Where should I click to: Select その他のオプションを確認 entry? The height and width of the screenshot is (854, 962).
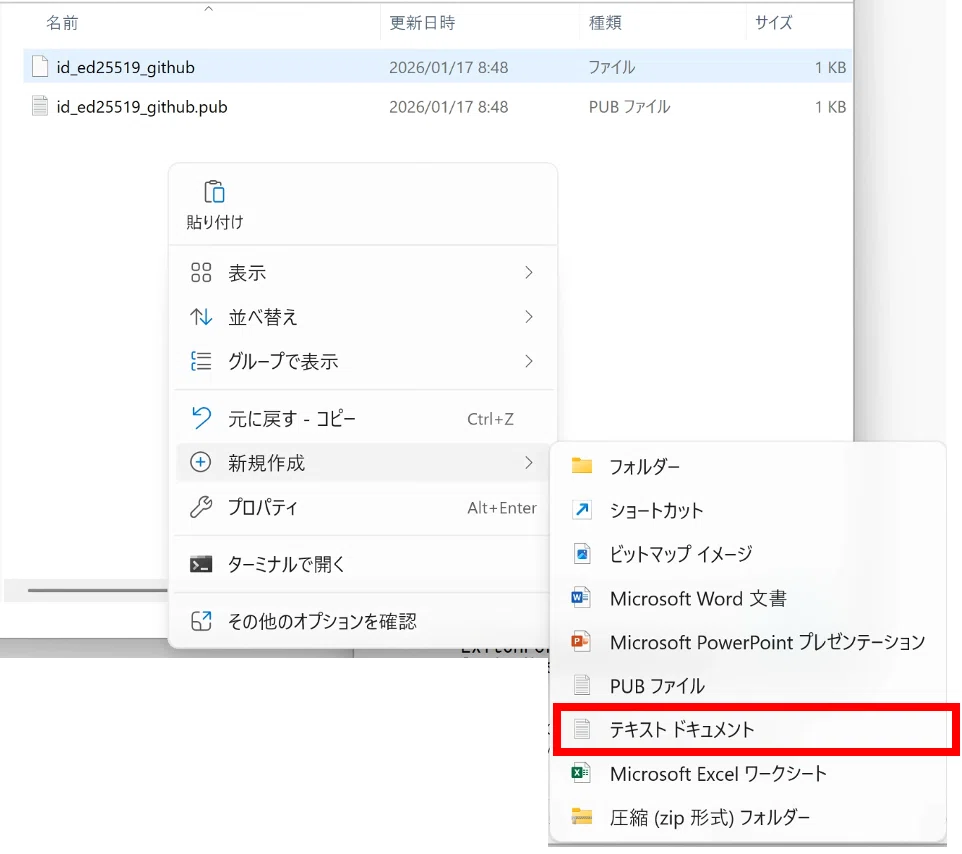tap(364, 621)
